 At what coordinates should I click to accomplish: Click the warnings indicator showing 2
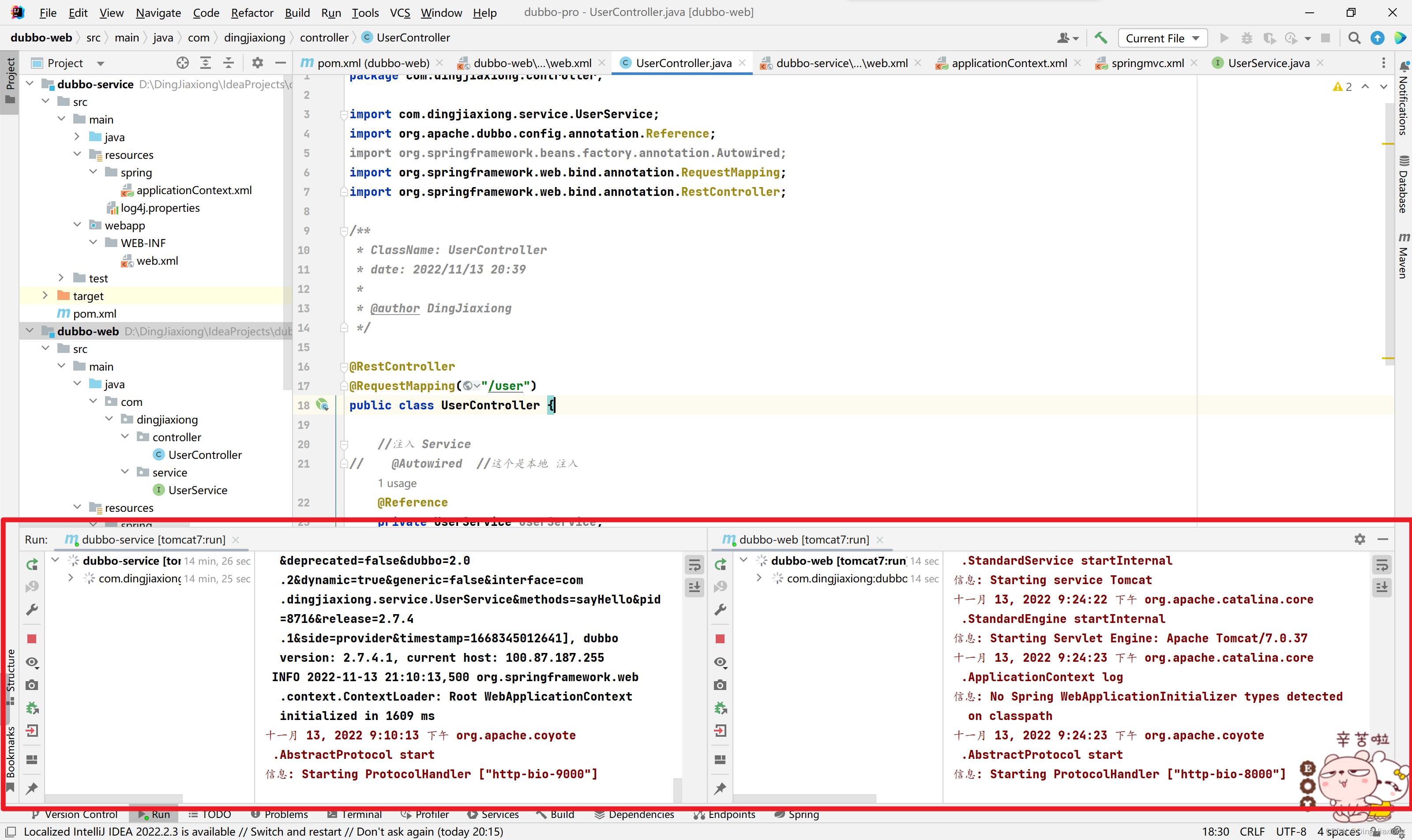tap(1342, 86)
